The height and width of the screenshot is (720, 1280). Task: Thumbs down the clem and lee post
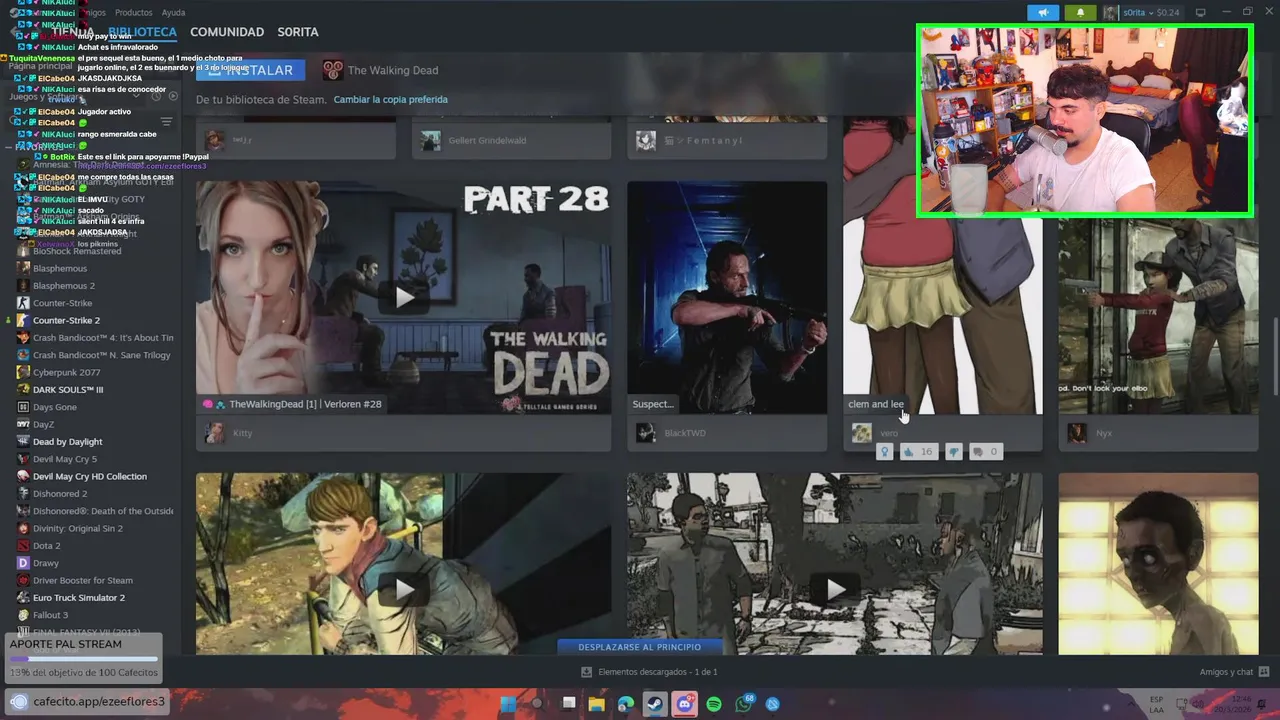point(954,452)
